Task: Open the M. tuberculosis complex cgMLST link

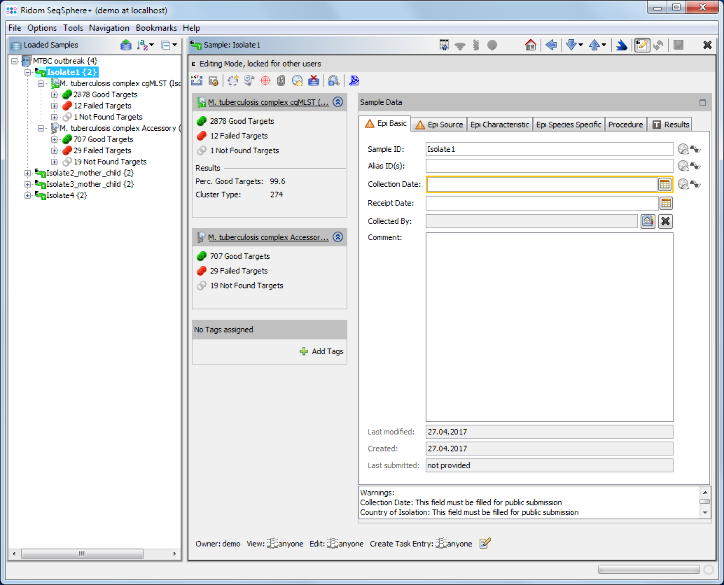Action: click(268, 103)
